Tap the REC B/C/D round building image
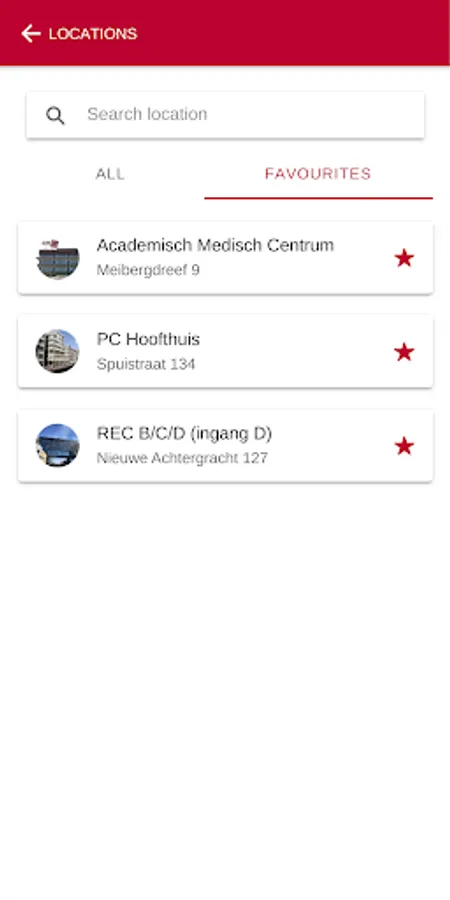 pyautogui.click(x=57, y=445)
